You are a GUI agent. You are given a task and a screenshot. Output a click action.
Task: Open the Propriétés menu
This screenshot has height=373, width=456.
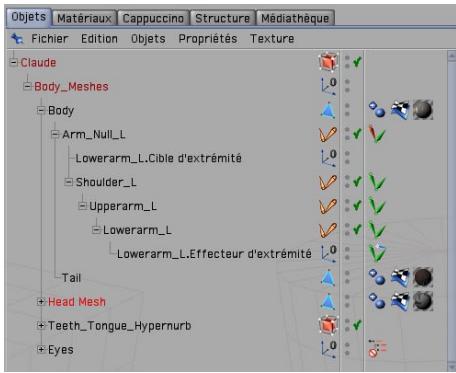coord(208,39)
